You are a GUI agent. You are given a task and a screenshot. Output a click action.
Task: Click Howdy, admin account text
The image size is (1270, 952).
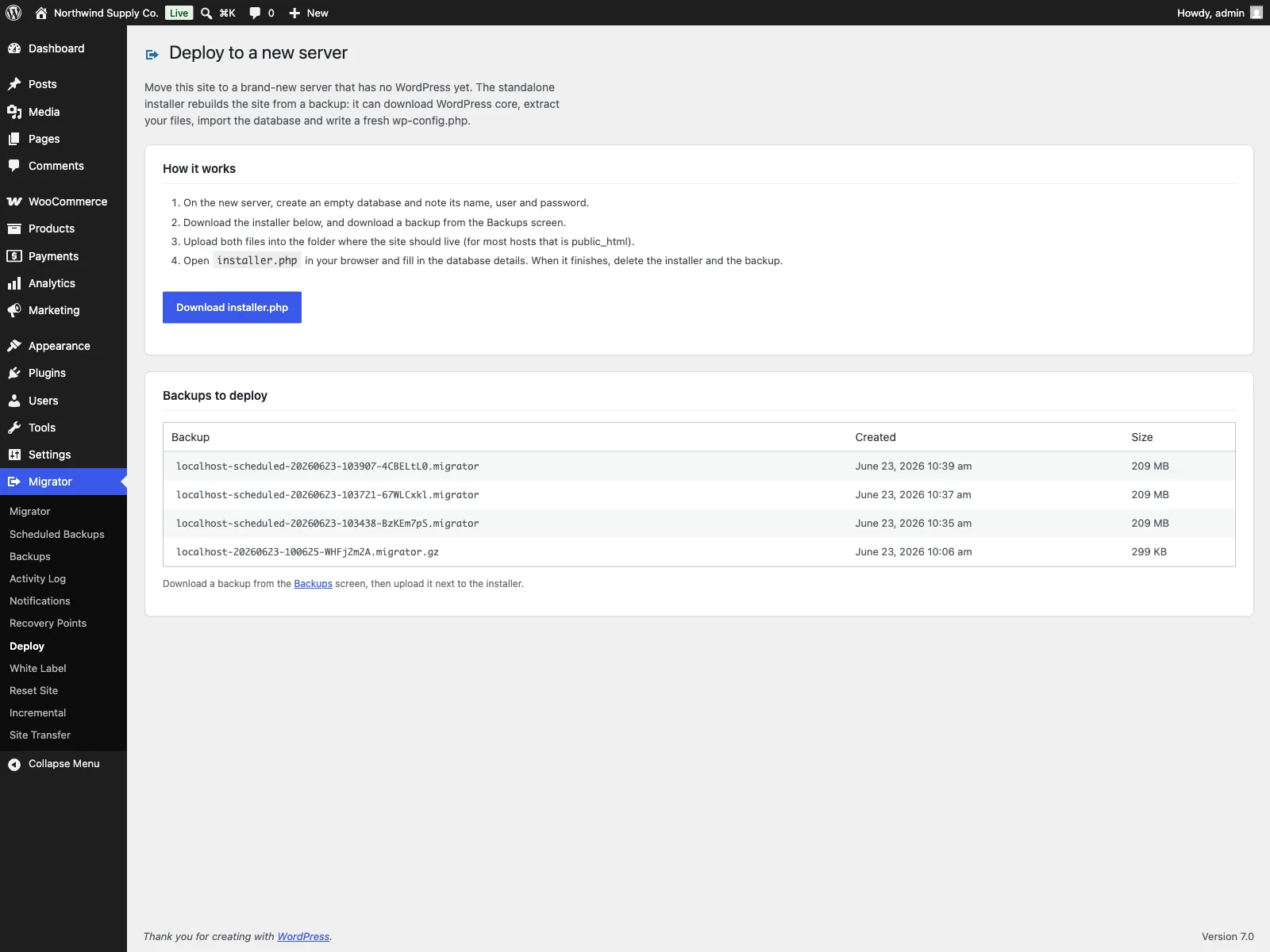point(1210,13)
